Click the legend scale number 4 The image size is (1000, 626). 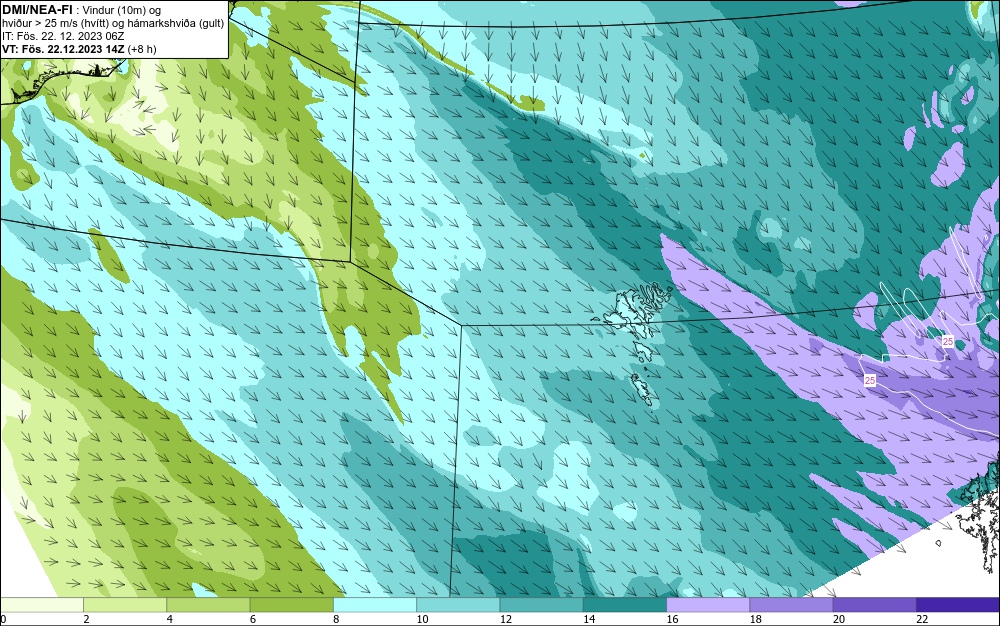[x=170, y=619]
